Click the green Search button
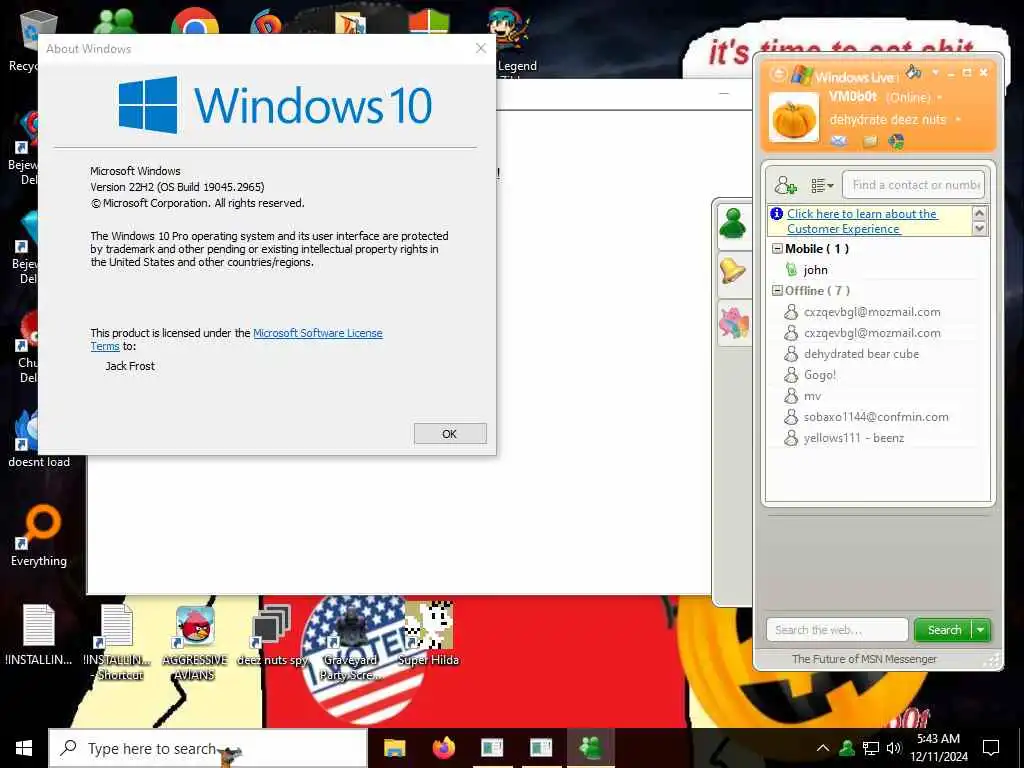 [x=944, y=630]
